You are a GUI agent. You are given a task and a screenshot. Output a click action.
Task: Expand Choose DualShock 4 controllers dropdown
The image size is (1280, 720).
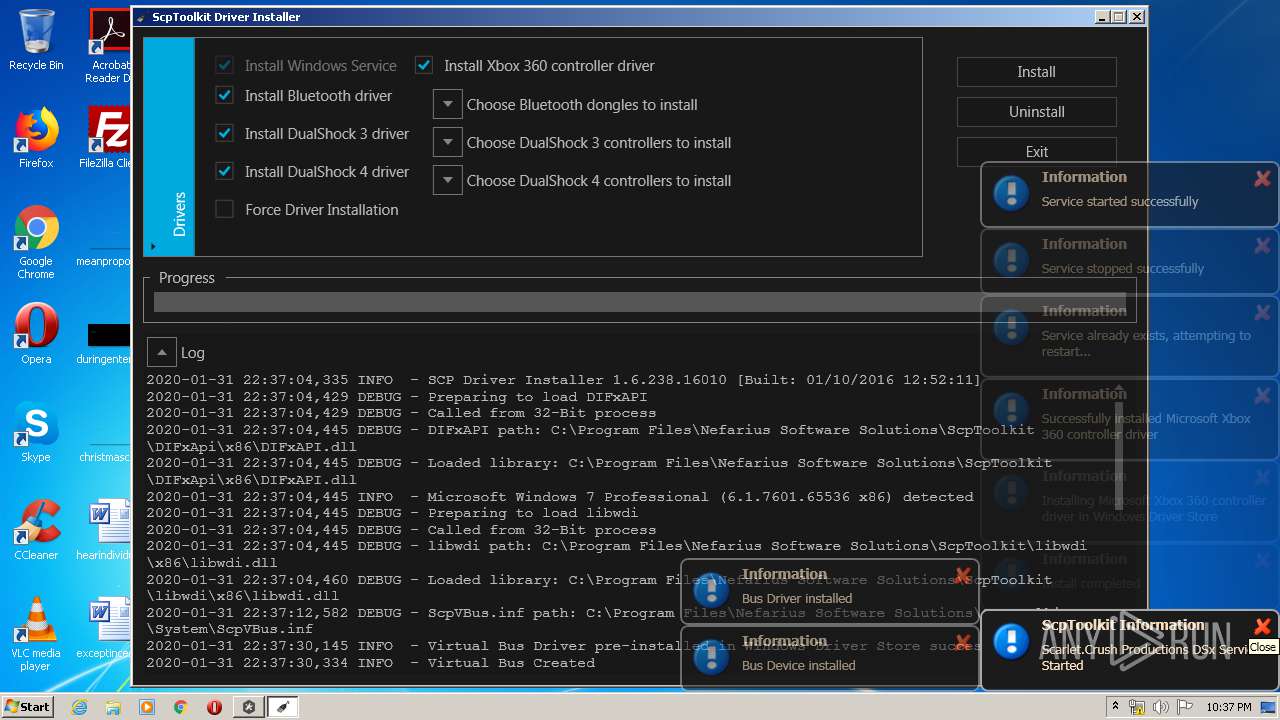[447, 180]
